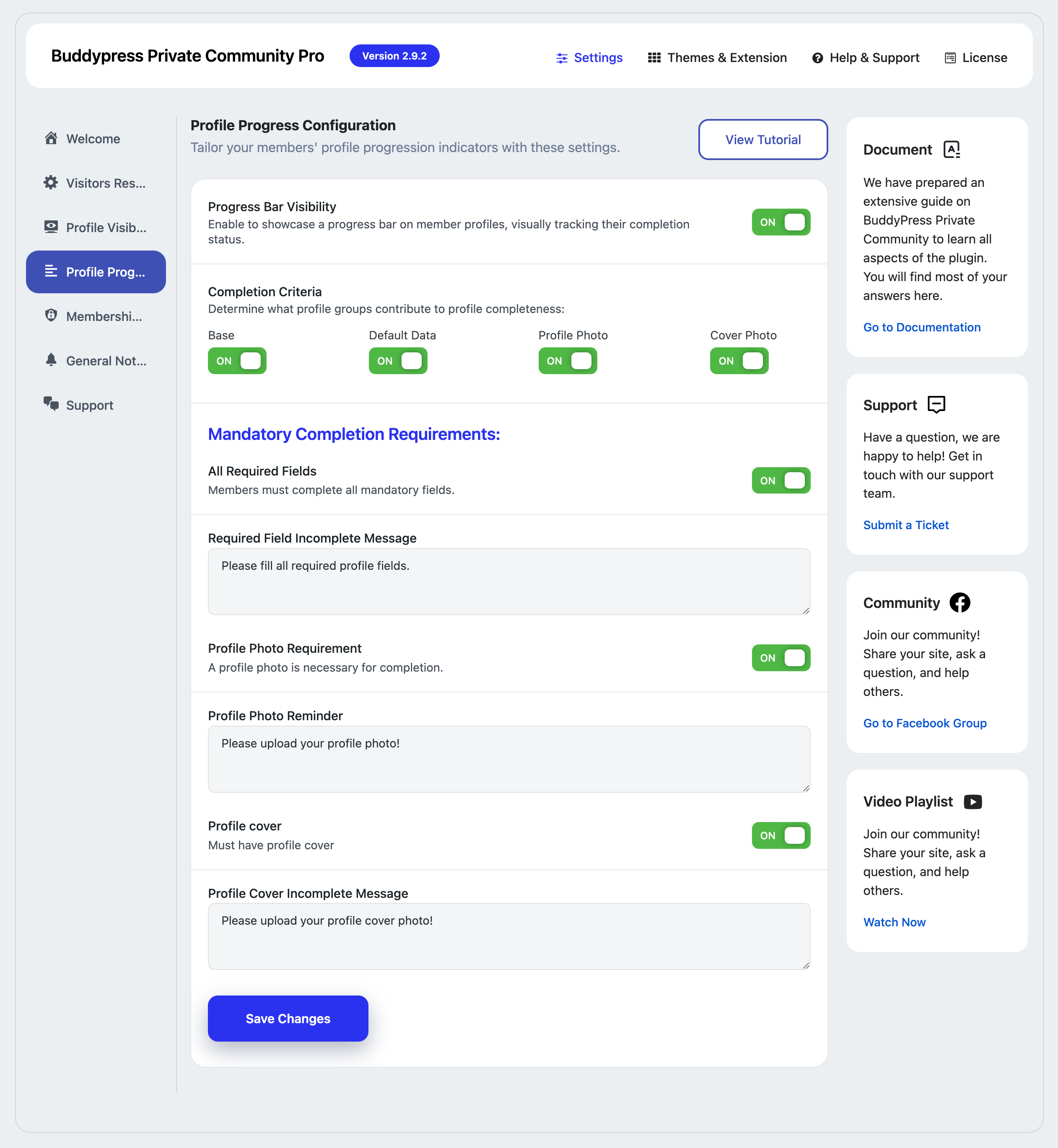The width and height of the screenshot is (1058, 1148).
Task: Click the Support chat bubbles icon
Action: click(51, 404)
